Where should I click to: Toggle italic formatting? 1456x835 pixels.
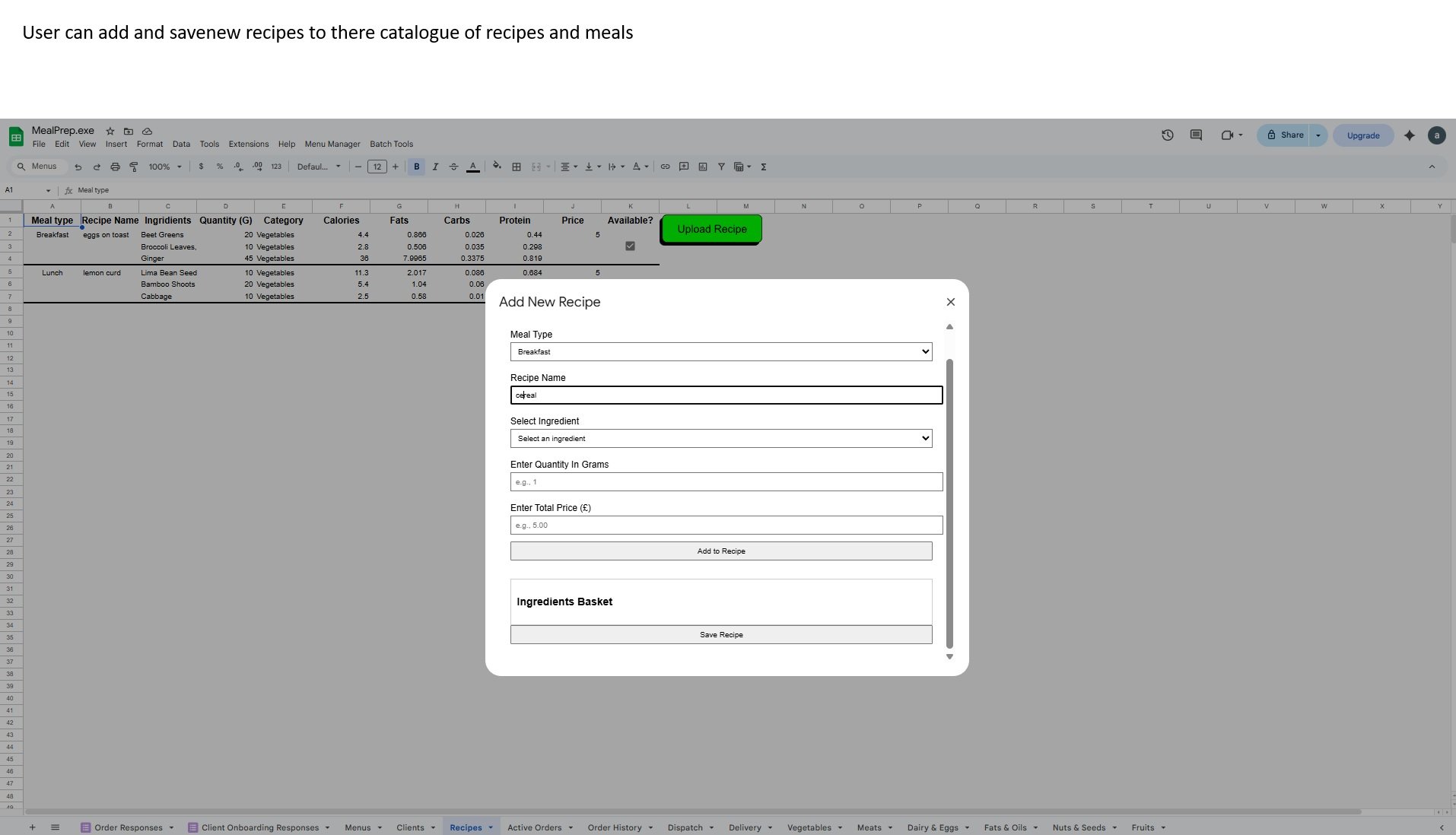[x=435, y=167]
